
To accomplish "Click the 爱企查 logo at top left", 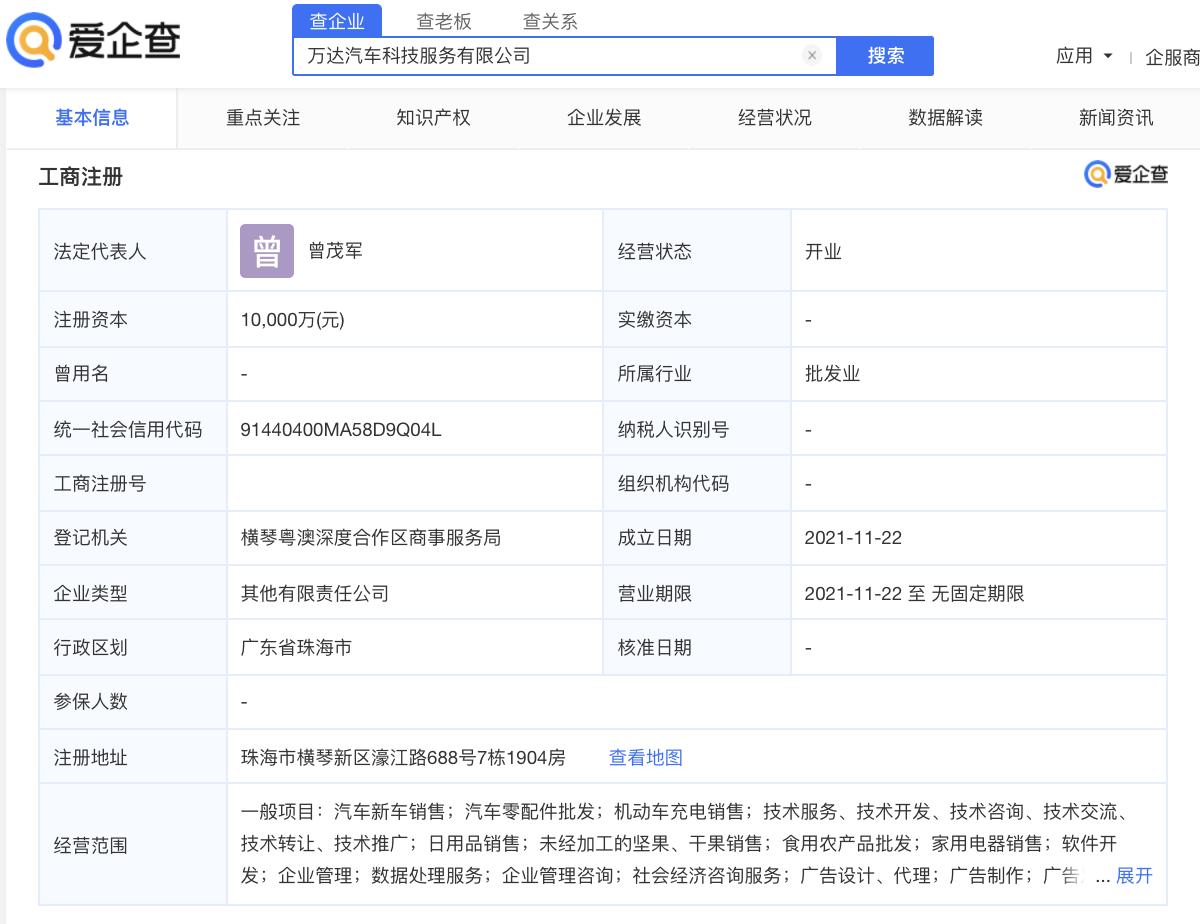I will pyautogui.click(x=93, y=40).
